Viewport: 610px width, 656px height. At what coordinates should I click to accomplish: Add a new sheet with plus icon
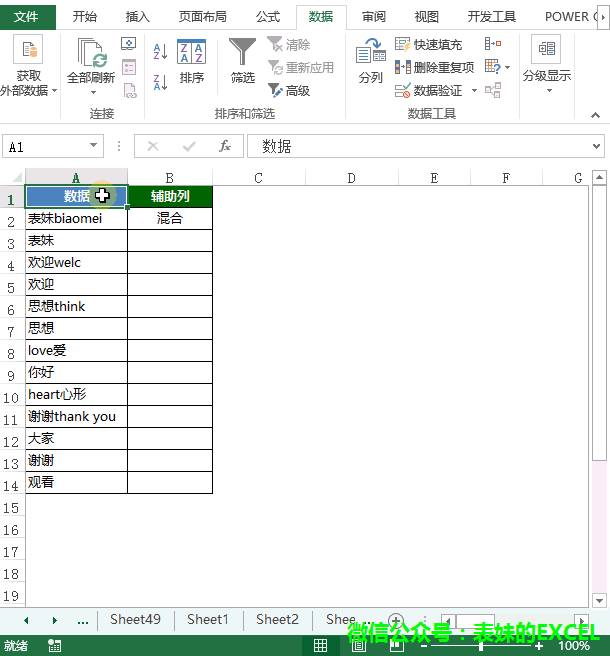pyautogui.click(x=395, y=620)
